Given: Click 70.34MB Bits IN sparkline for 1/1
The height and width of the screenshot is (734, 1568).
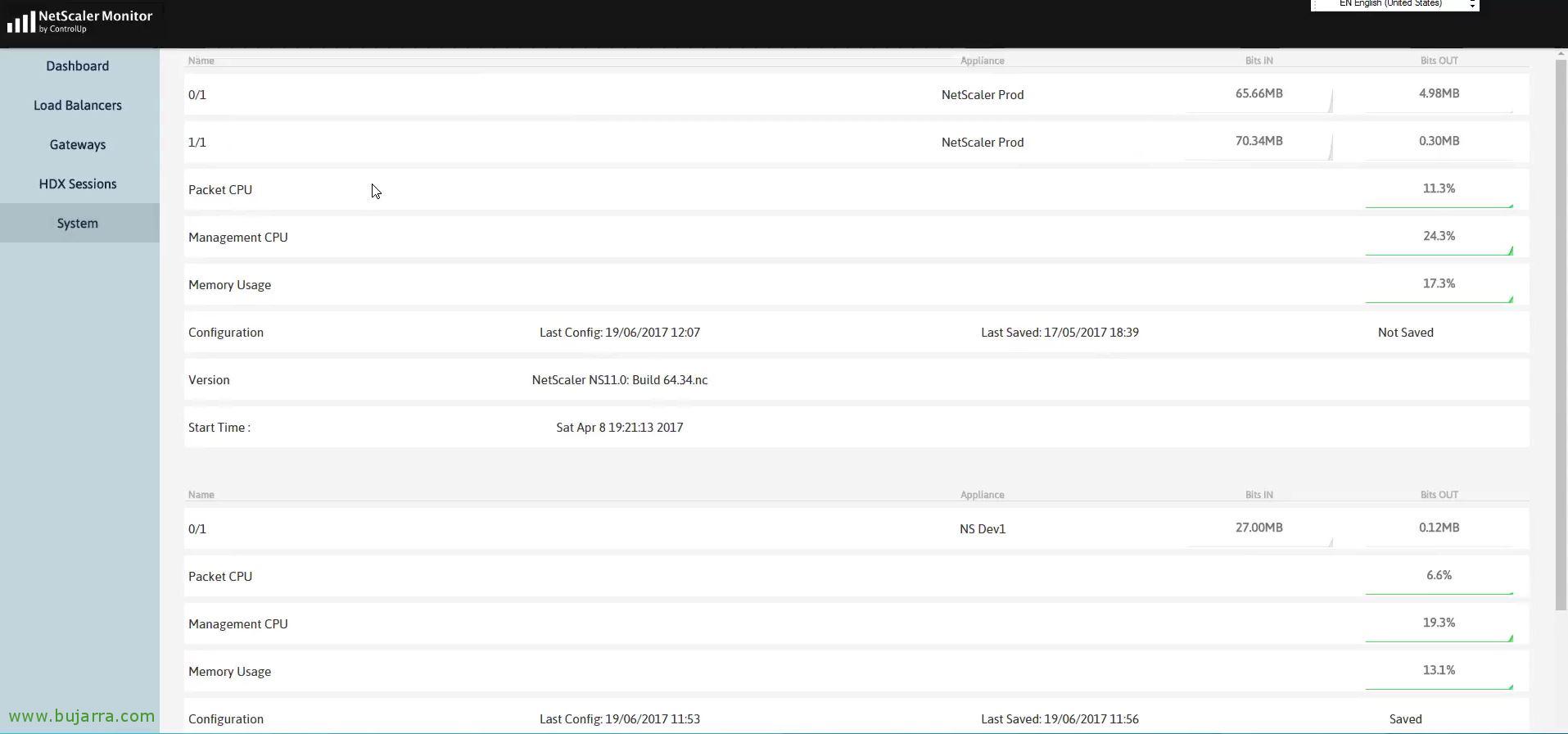Looking at the screenshot, I should 1258,149.
